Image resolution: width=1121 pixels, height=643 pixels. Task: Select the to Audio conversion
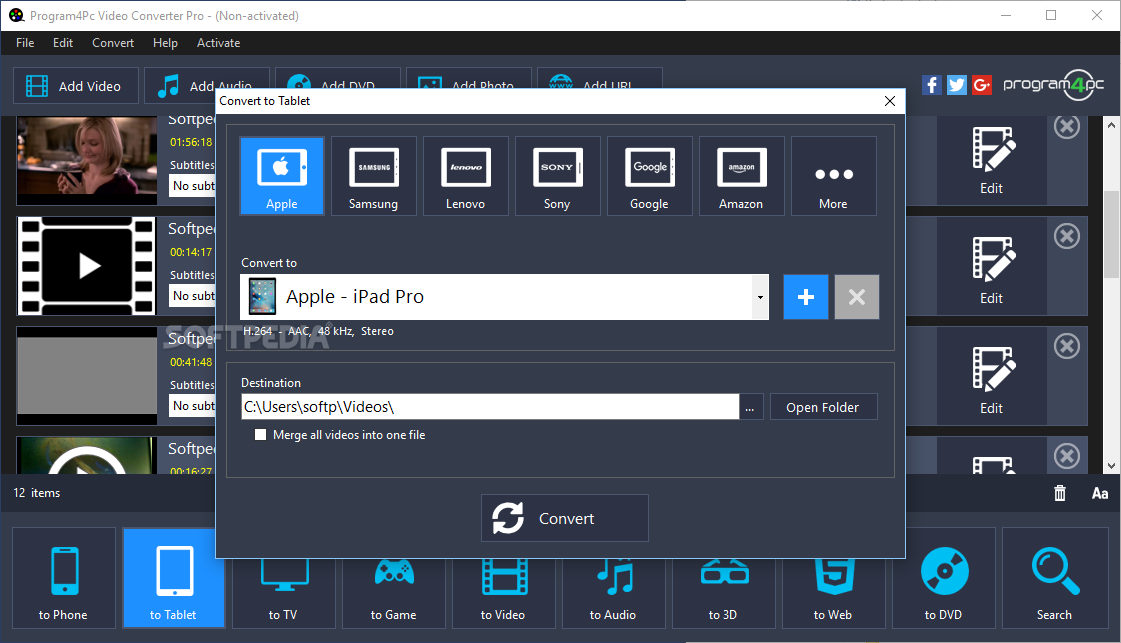coord(613,594)
